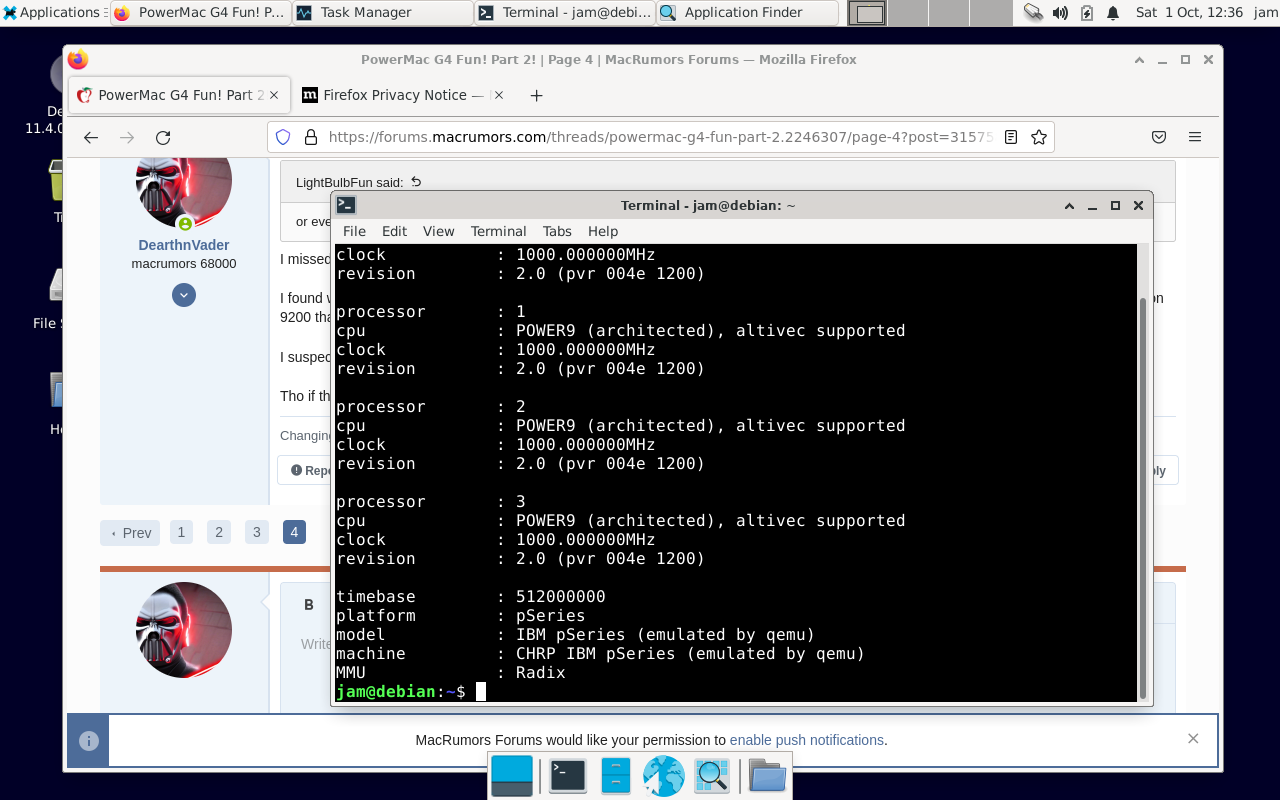1280x800 pixels.
Task: Go to thread page 2
Action: (x=219, y=532)
